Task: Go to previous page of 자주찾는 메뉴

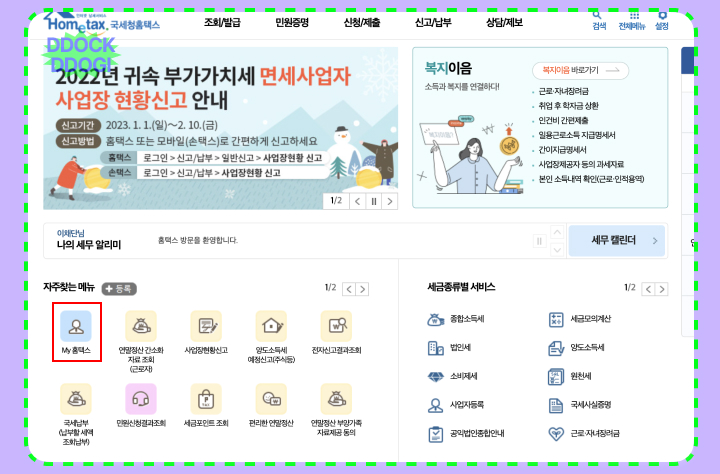Action: (349, 289)
